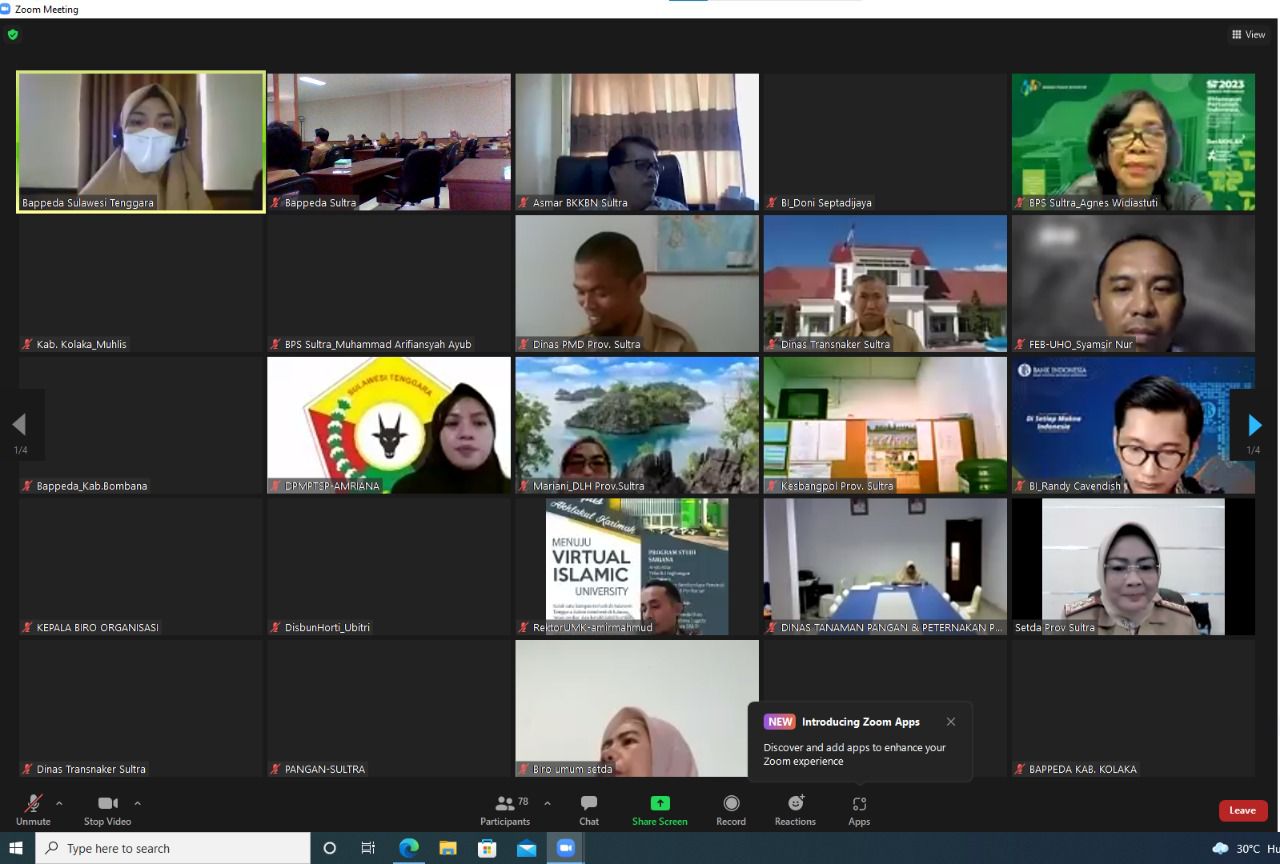
Task: Select Kab. Kolaka_Muhlis tile
Action: pos(141,284)
